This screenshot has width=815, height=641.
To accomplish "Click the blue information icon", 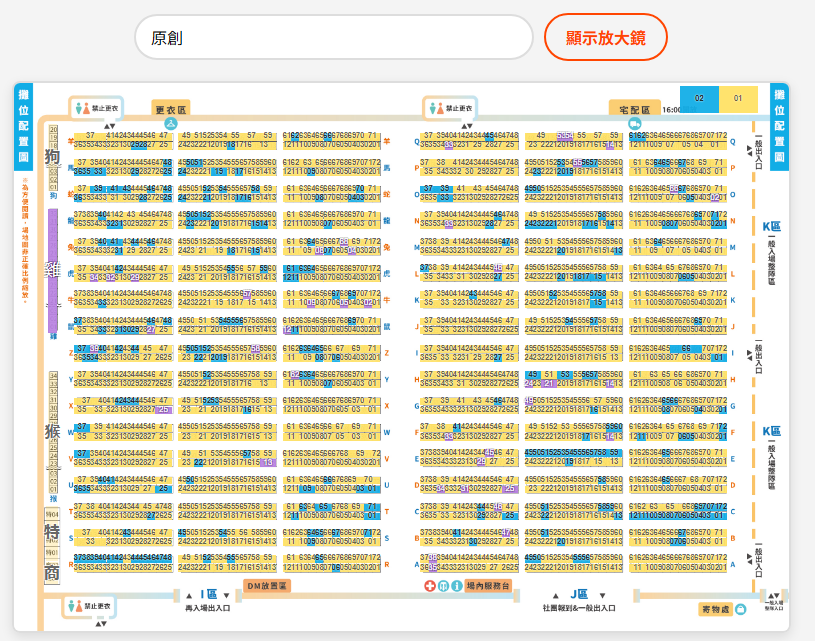I will (457, 586).
